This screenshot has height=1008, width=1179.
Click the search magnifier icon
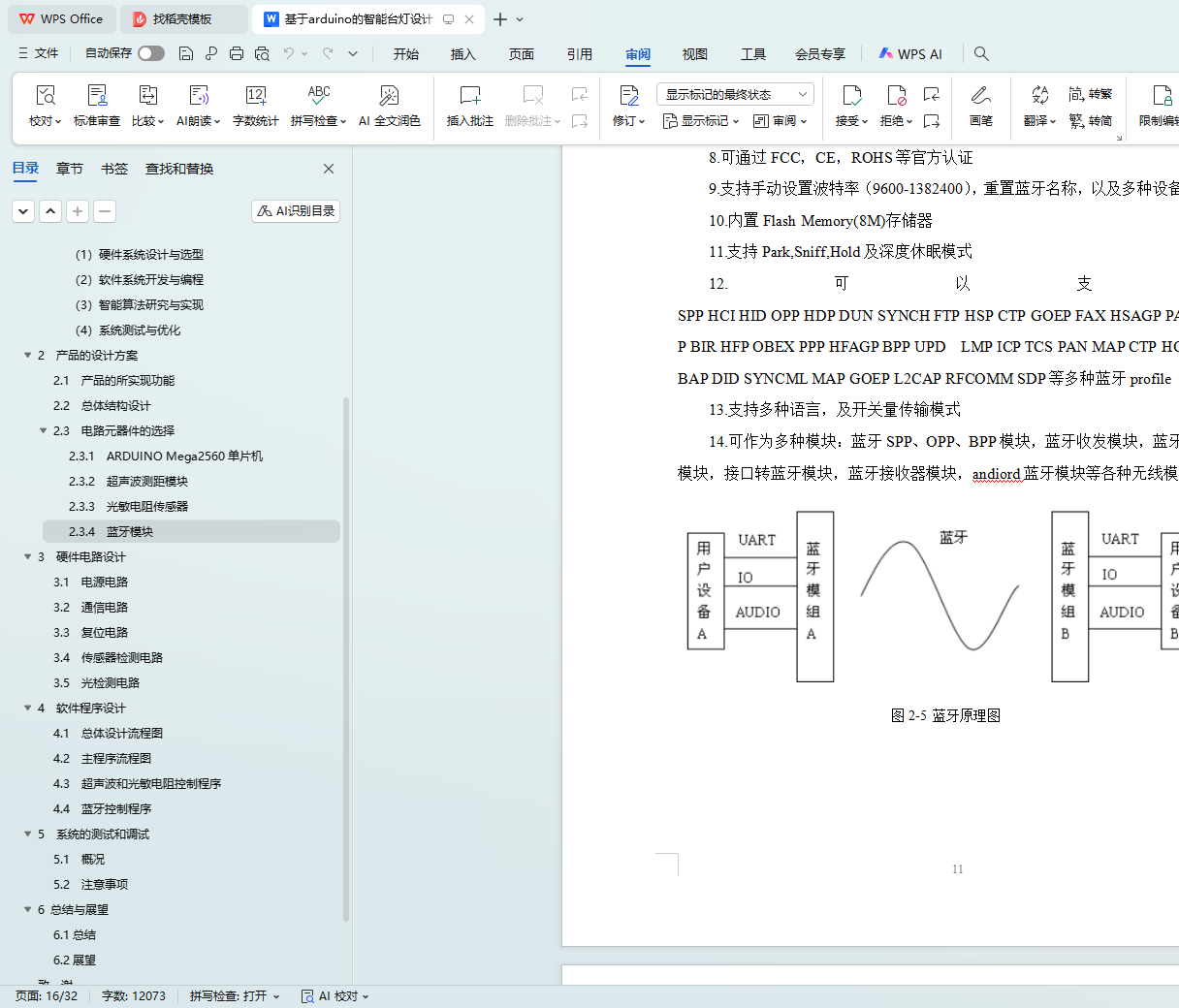981,53
